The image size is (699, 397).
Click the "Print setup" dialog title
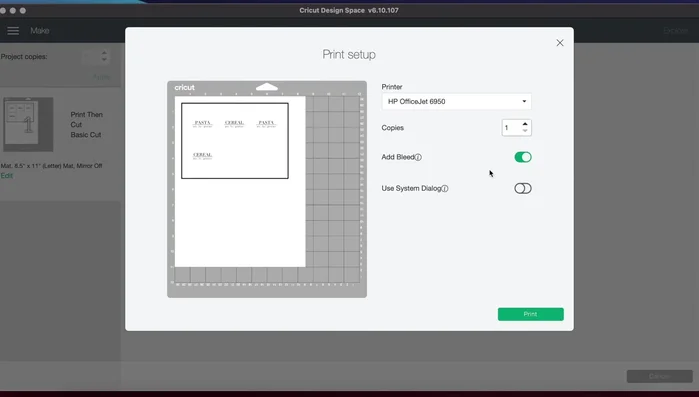(349, 54)
